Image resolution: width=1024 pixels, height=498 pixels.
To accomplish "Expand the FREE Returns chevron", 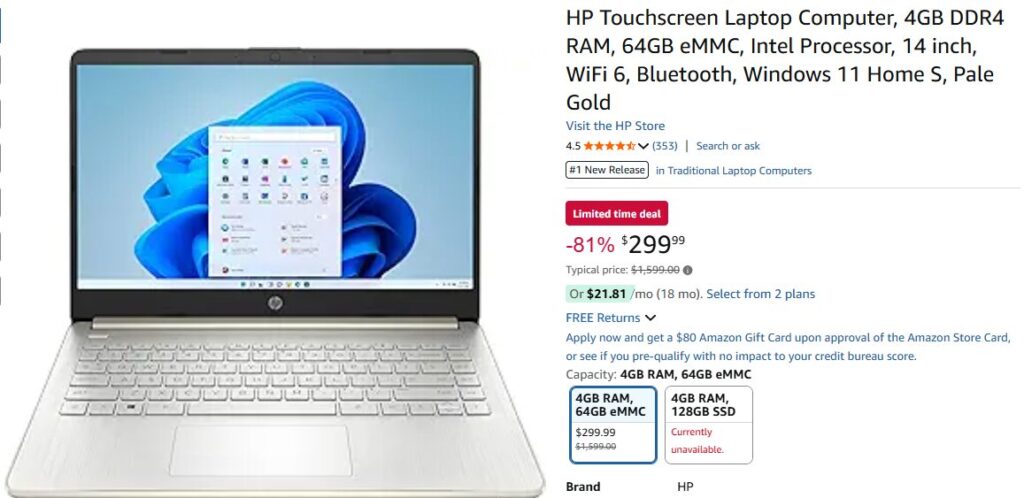I will click(x=650, y=318).
